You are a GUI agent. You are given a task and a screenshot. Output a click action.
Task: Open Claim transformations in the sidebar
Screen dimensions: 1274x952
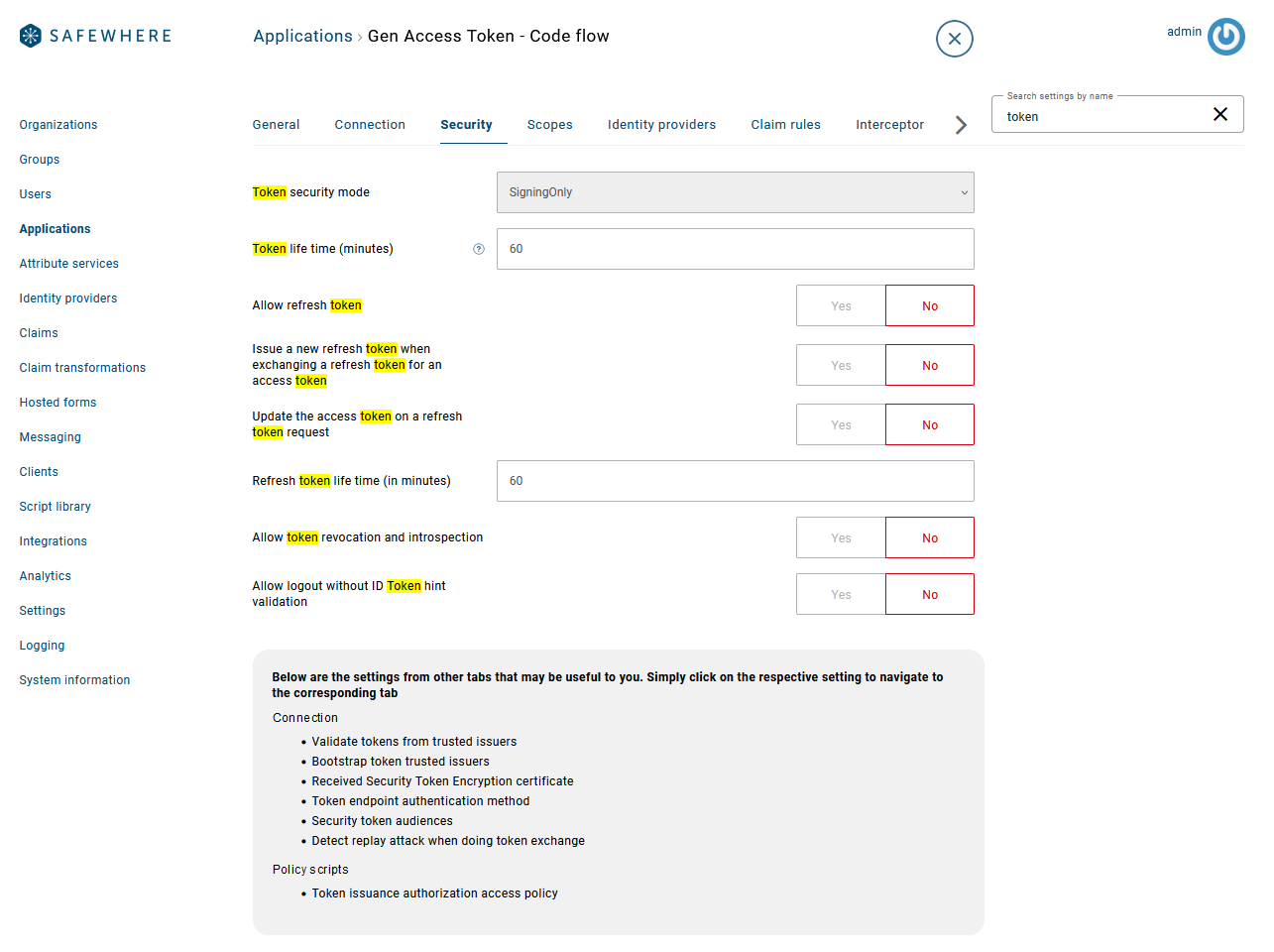pos(82,368)
